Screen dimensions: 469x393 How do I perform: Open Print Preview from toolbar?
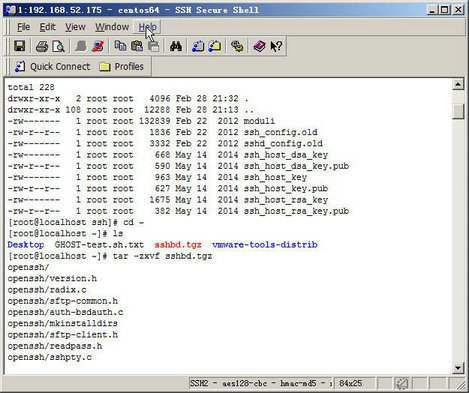(58, 46)
